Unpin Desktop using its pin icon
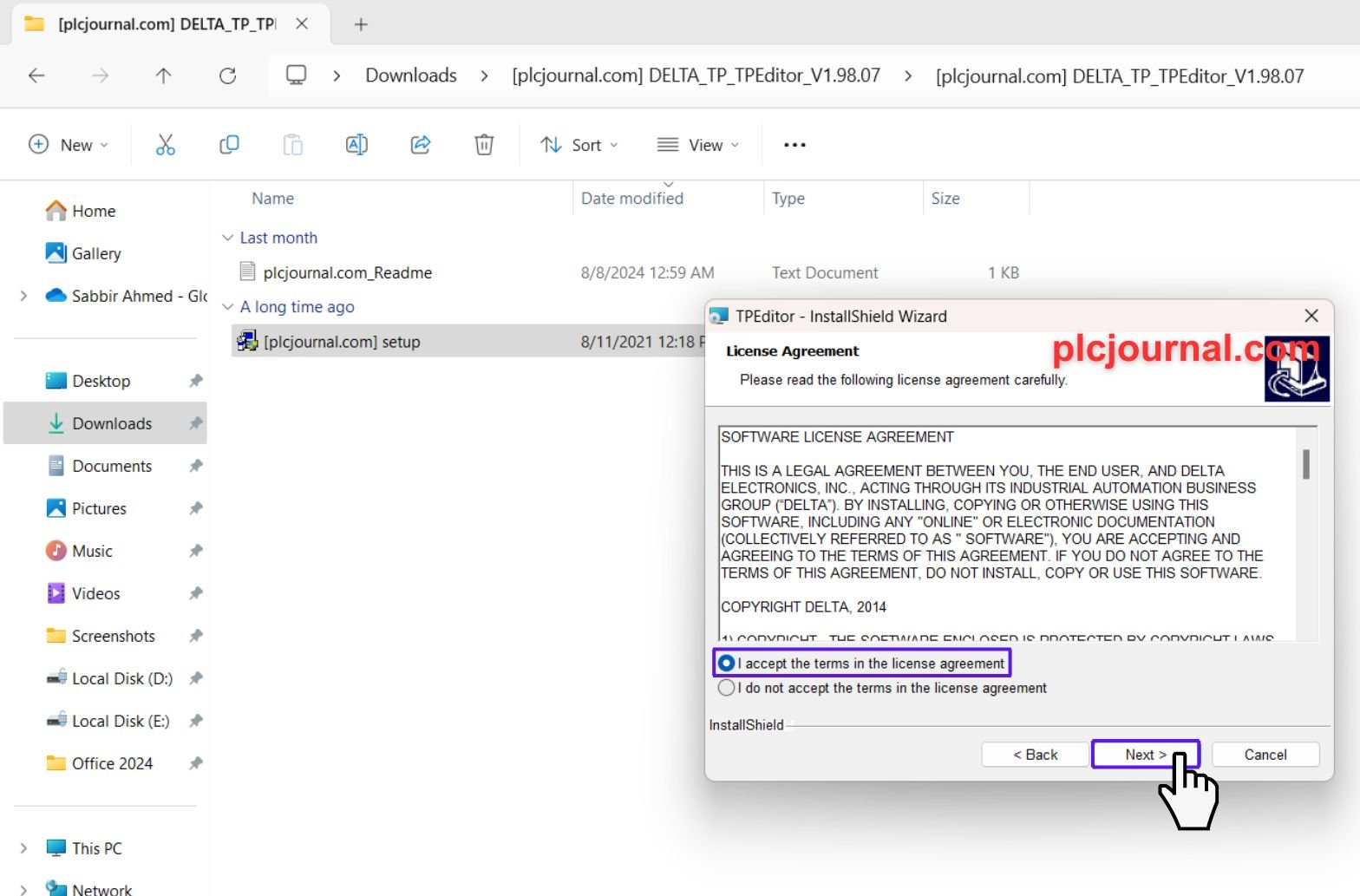 tap(195, 381)
